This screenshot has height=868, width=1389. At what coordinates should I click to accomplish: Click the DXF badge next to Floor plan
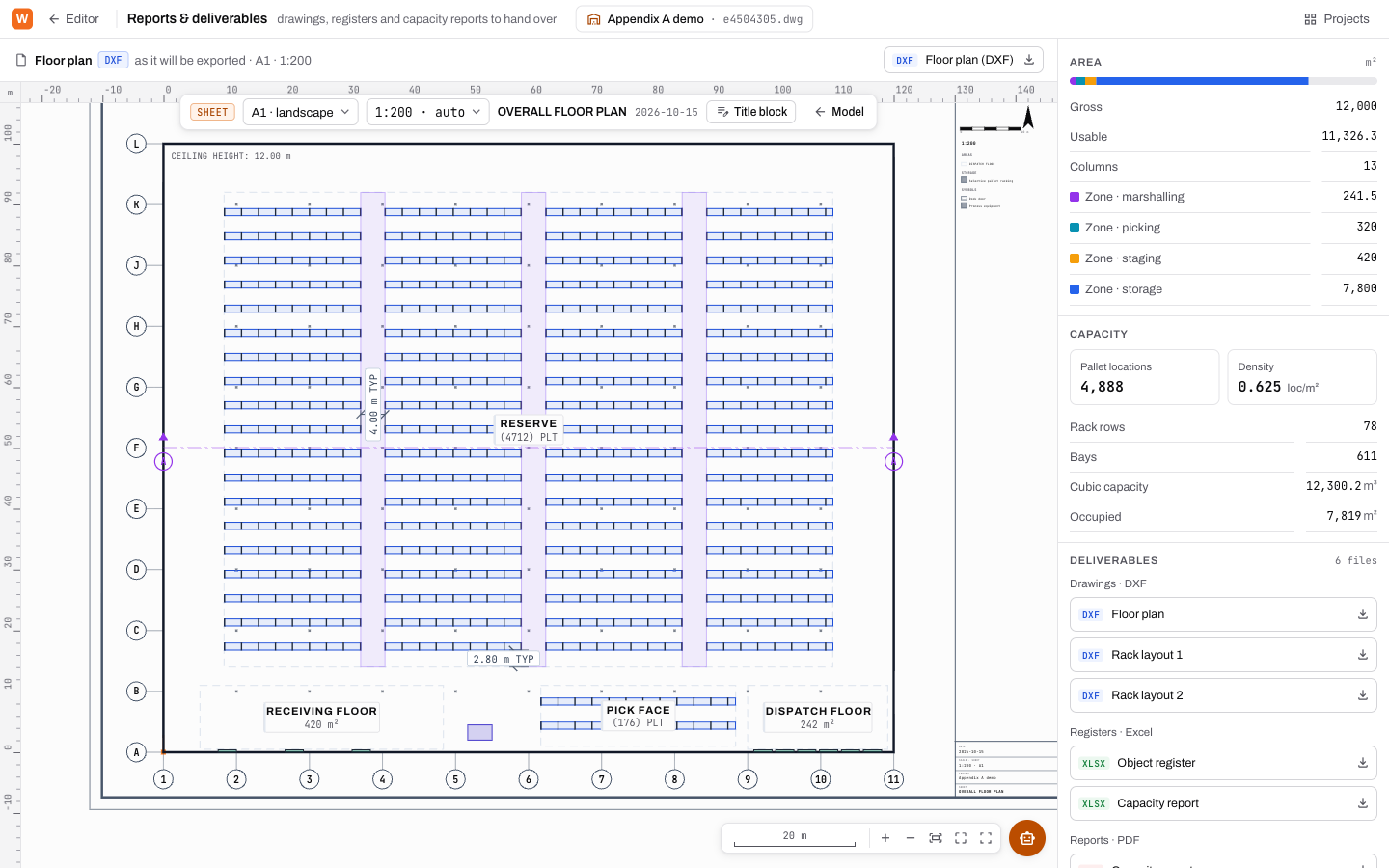pyautogui.click(x=114, y=60)
